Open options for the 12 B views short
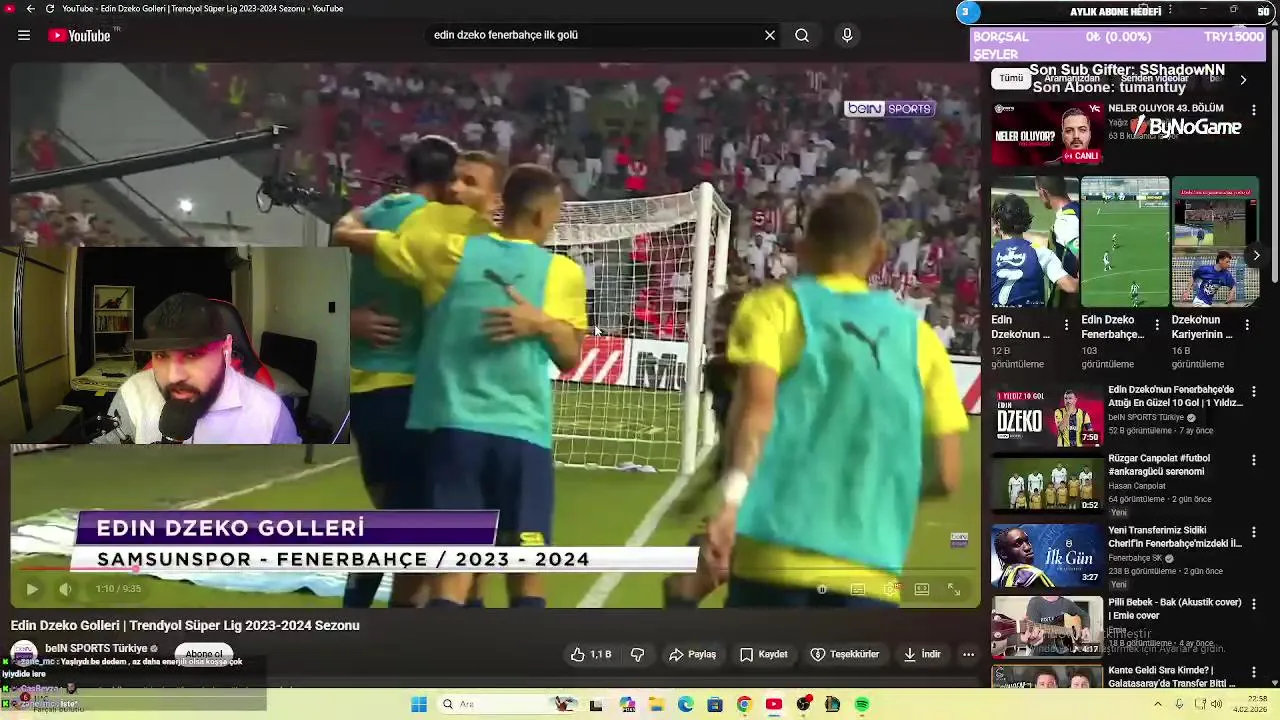 point(1066,325)
